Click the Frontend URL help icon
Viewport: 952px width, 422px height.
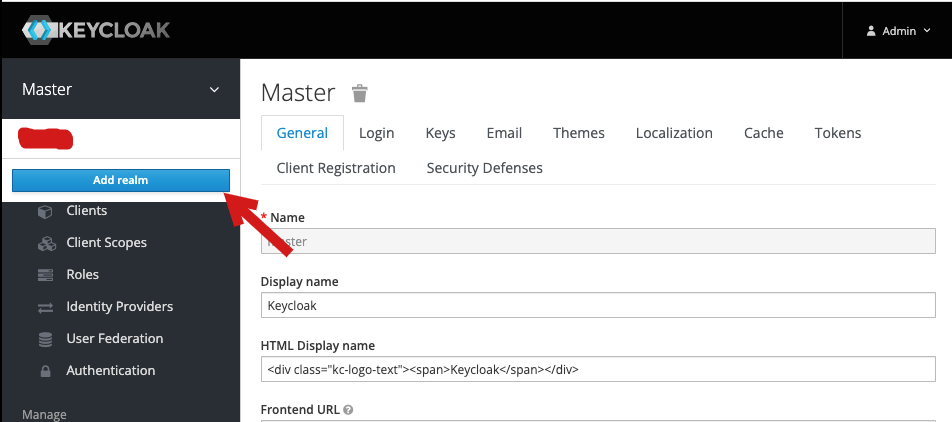click(x=347, y=410)
